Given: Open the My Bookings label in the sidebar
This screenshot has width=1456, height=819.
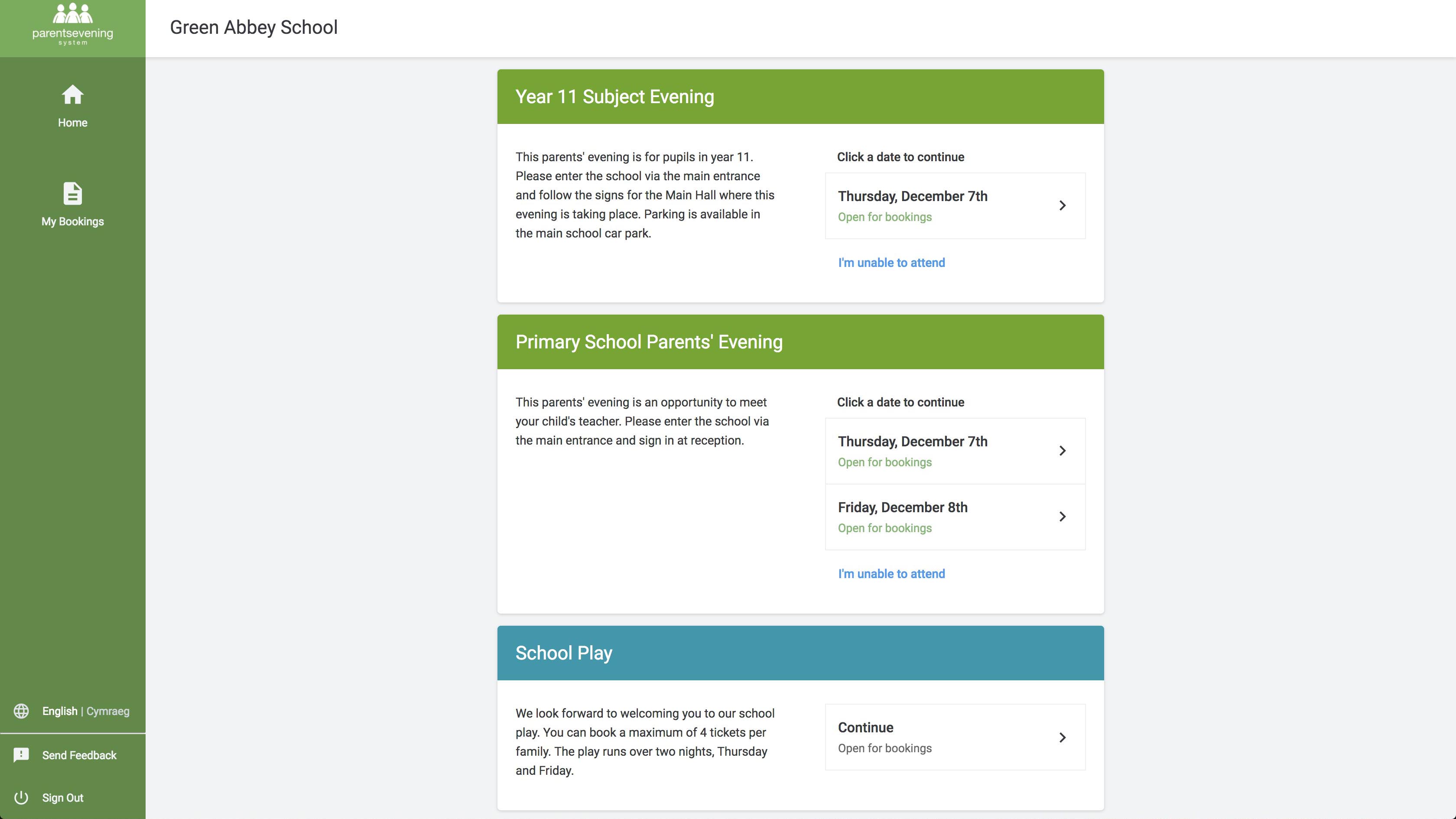Looking at the screenshot, I should pyautogui.click(x=72, y=221).
